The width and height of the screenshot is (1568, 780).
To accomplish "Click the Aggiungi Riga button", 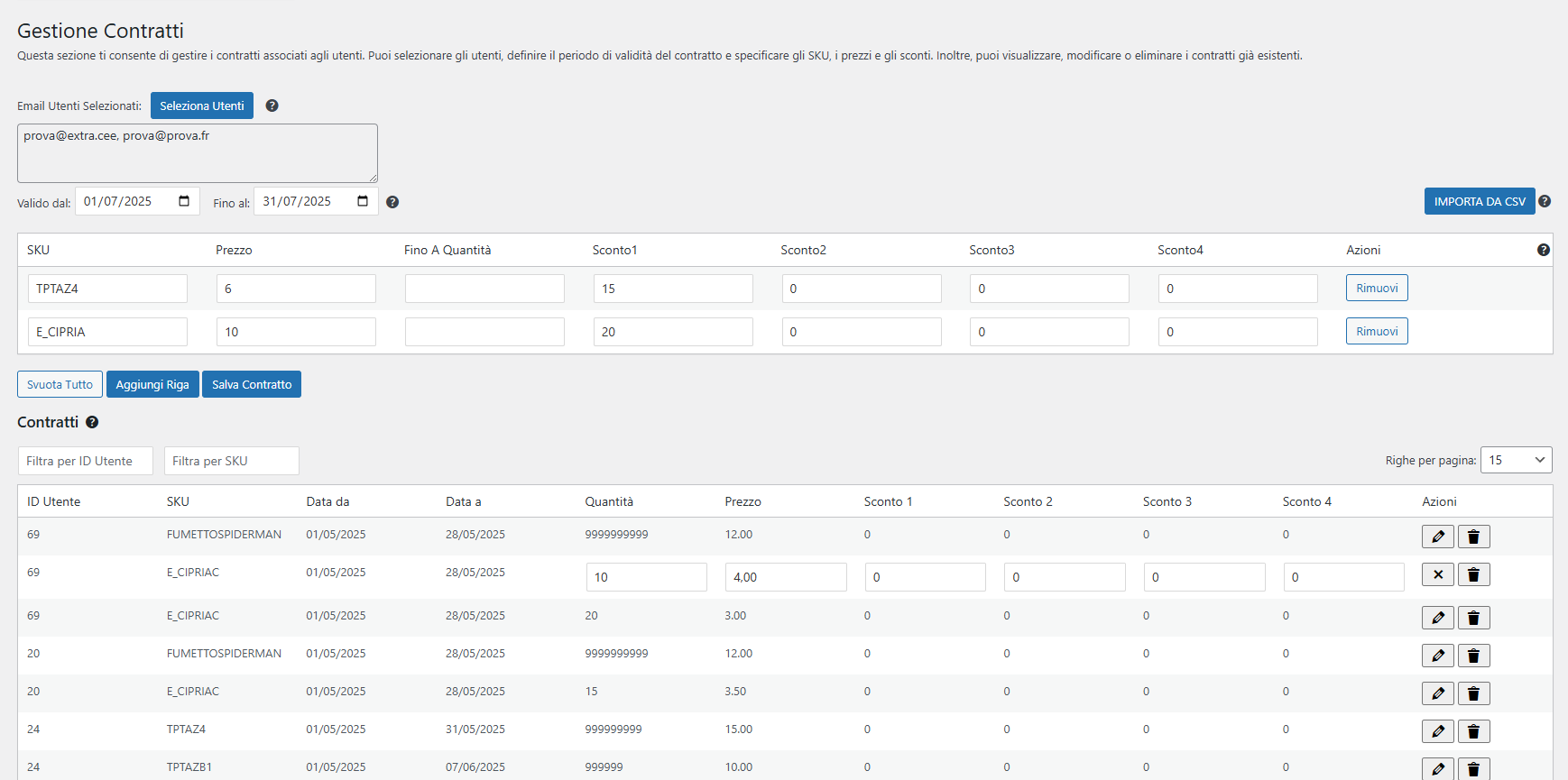I will pyautogui.click(x=152, y=384).
